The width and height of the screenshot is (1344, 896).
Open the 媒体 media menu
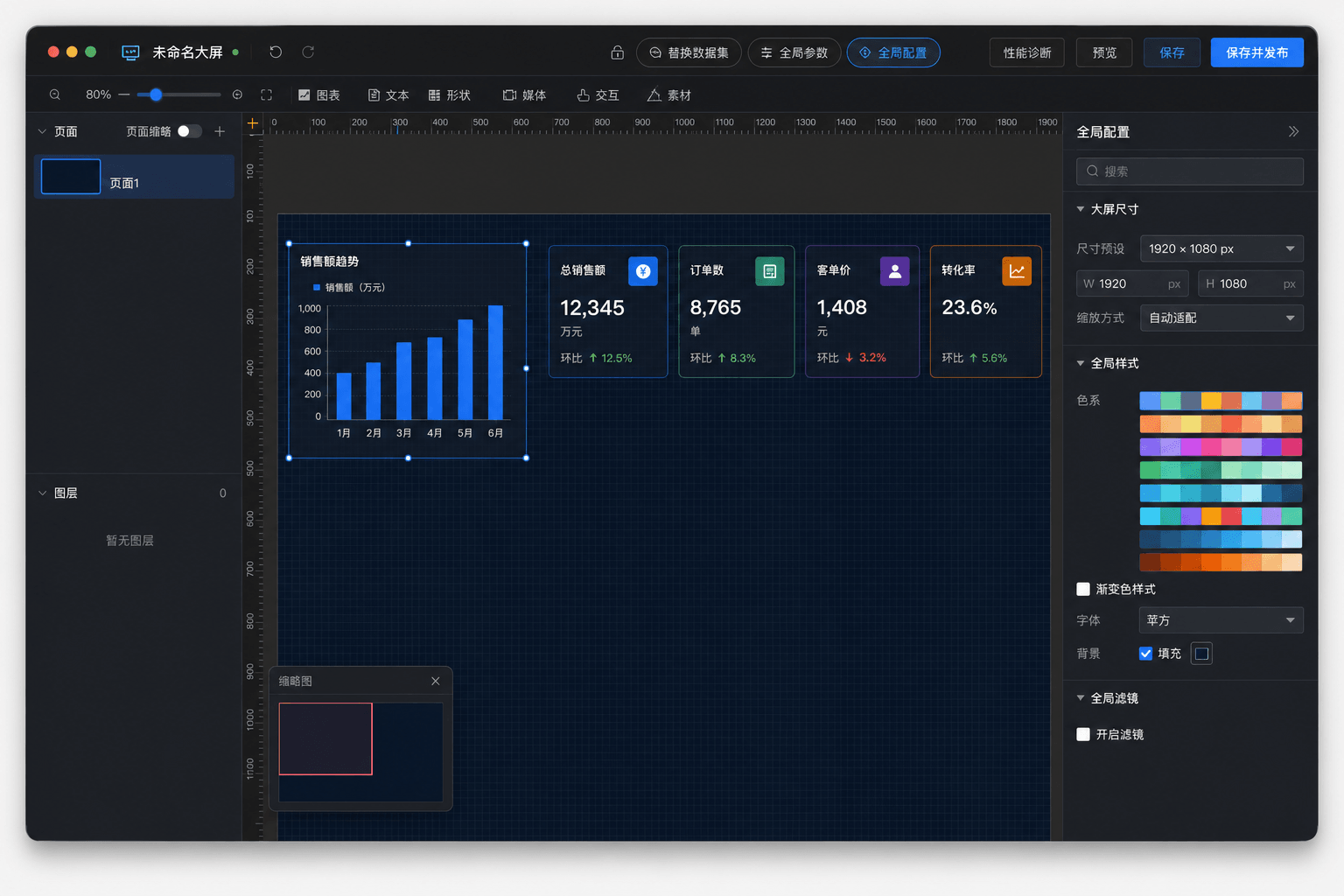pos(525,95)
